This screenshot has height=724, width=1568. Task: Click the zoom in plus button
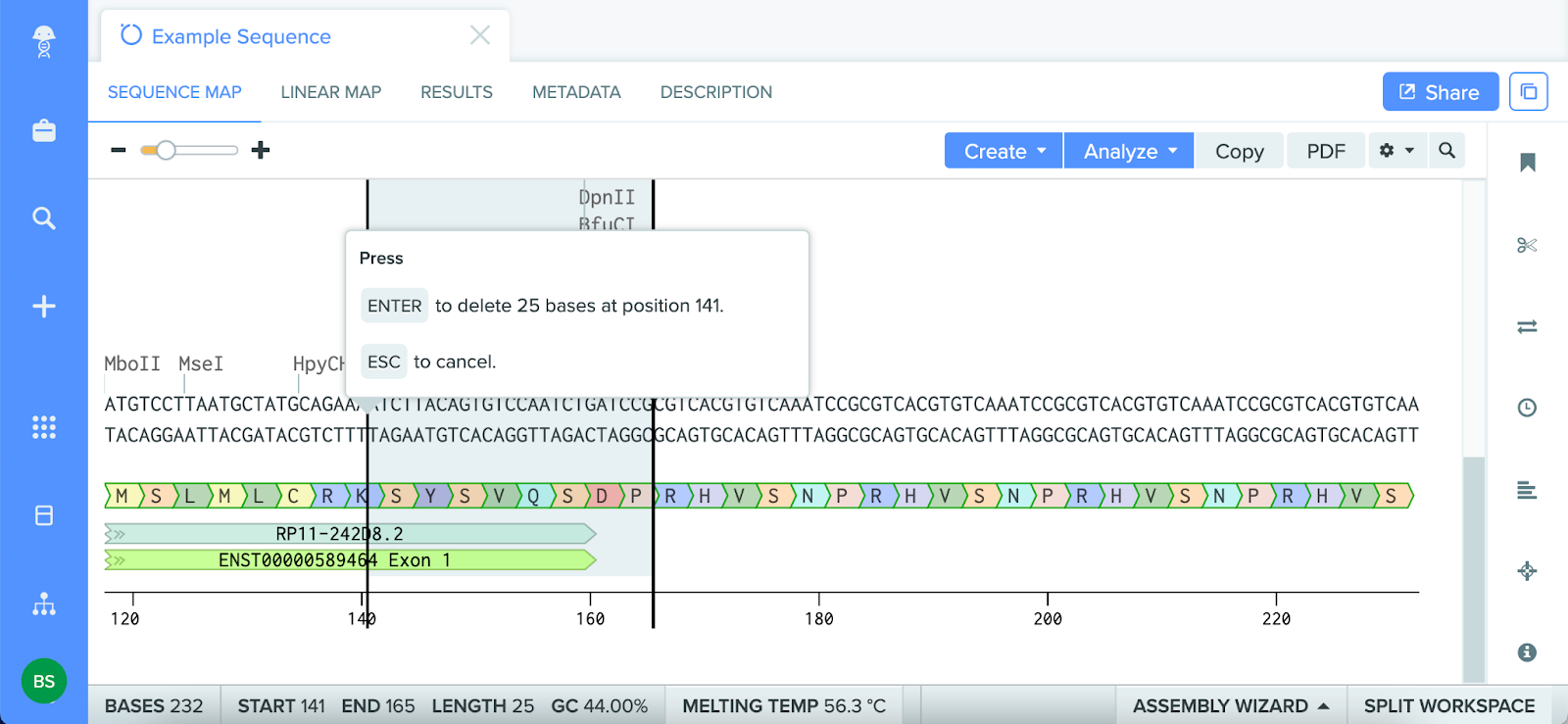click(261, 150)
